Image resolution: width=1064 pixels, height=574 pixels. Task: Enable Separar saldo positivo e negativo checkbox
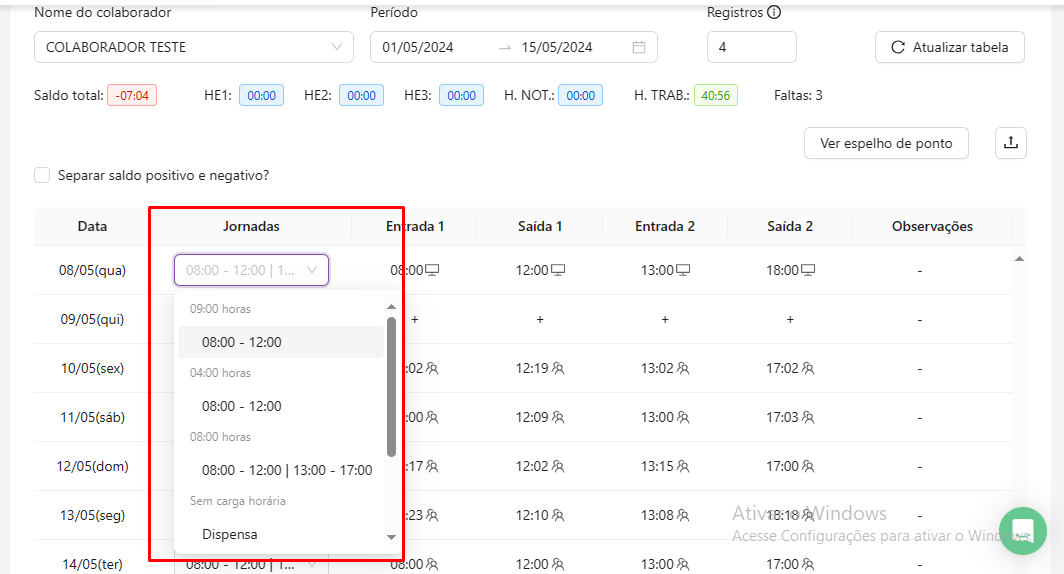(42, 175)
